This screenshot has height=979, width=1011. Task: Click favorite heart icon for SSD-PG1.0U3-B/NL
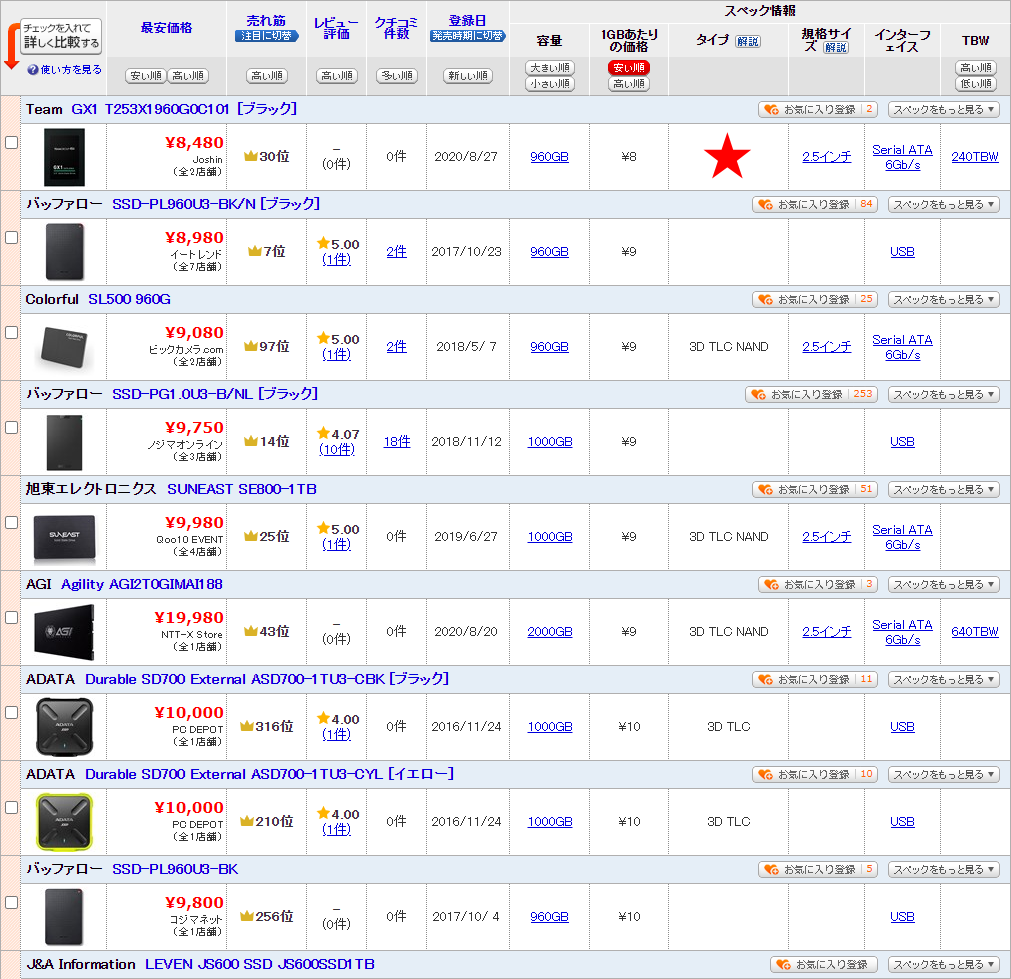(758, 394)
